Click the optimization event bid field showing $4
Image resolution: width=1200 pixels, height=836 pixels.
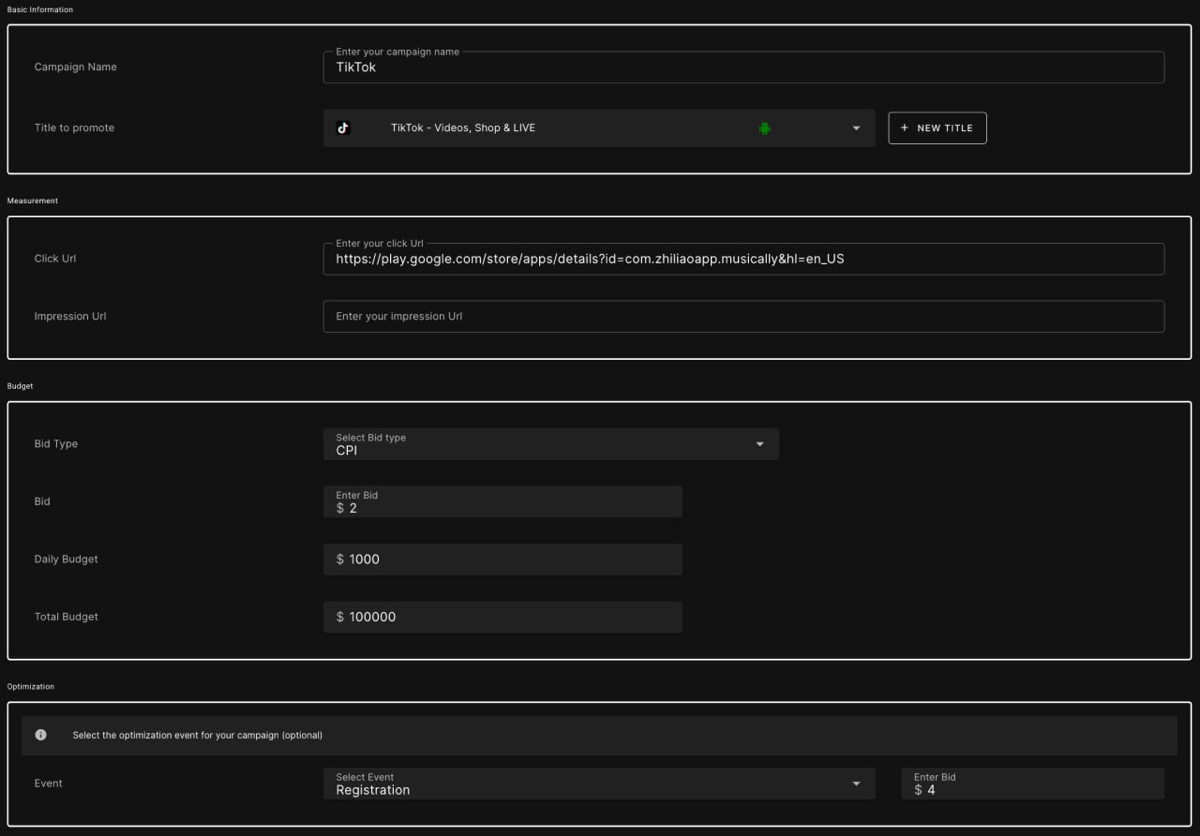[1032, 783]
